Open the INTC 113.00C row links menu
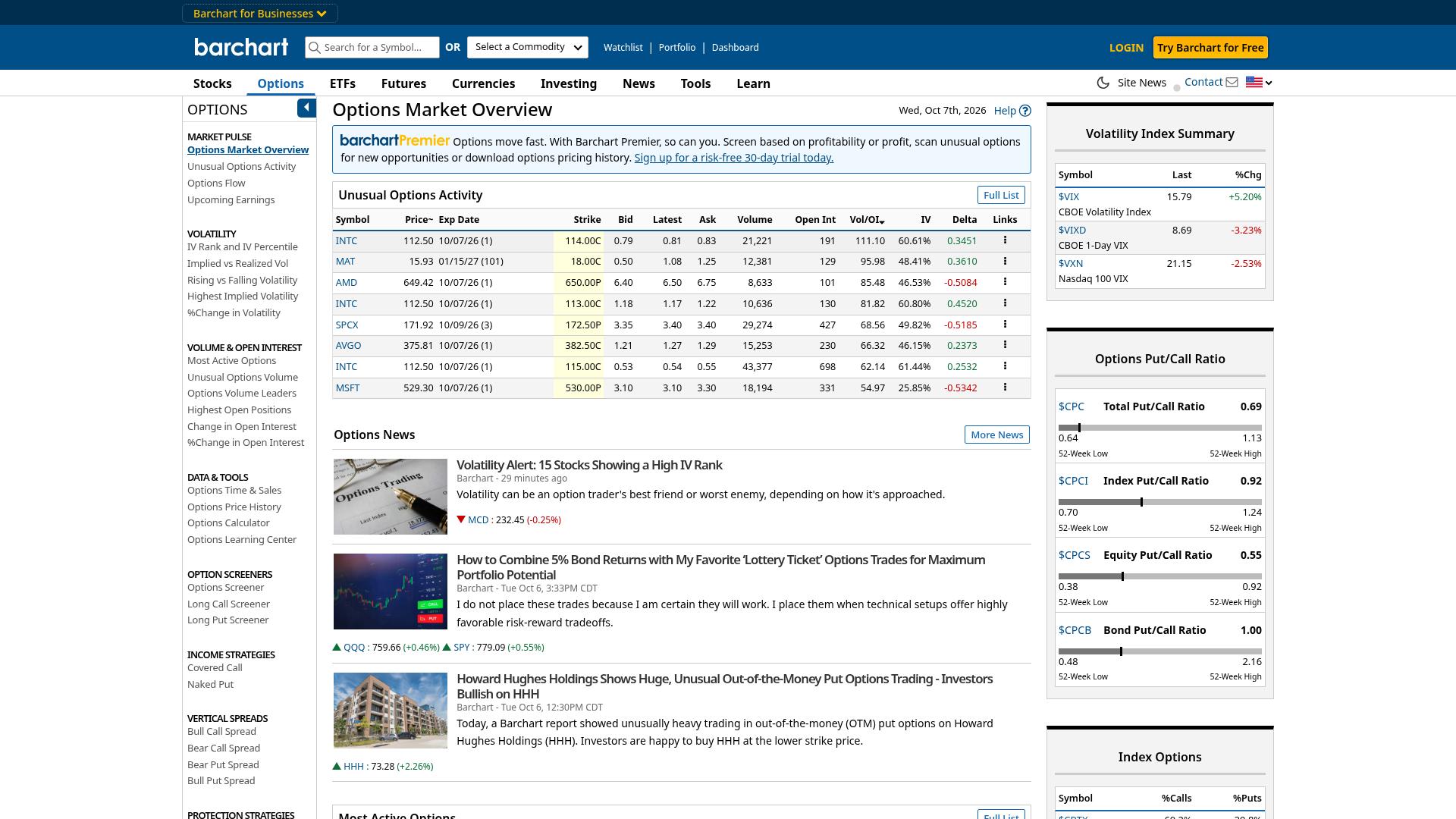Screen dimensions: 1456x819 1005,303
